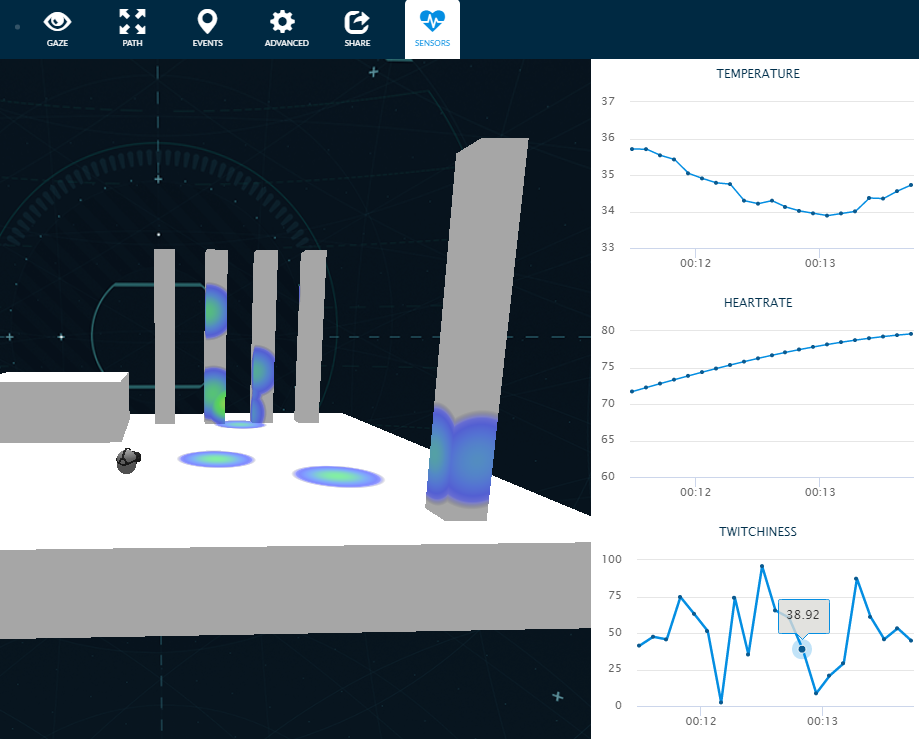This screenshot has width=919, height=739.
Task: Click the lowest temperature data point
Action: point(827,216)
